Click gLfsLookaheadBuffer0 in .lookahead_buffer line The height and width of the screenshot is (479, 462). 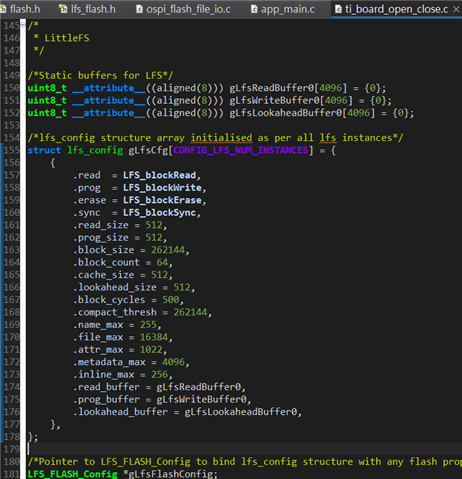pyautogui.click(x=241, y=412)
